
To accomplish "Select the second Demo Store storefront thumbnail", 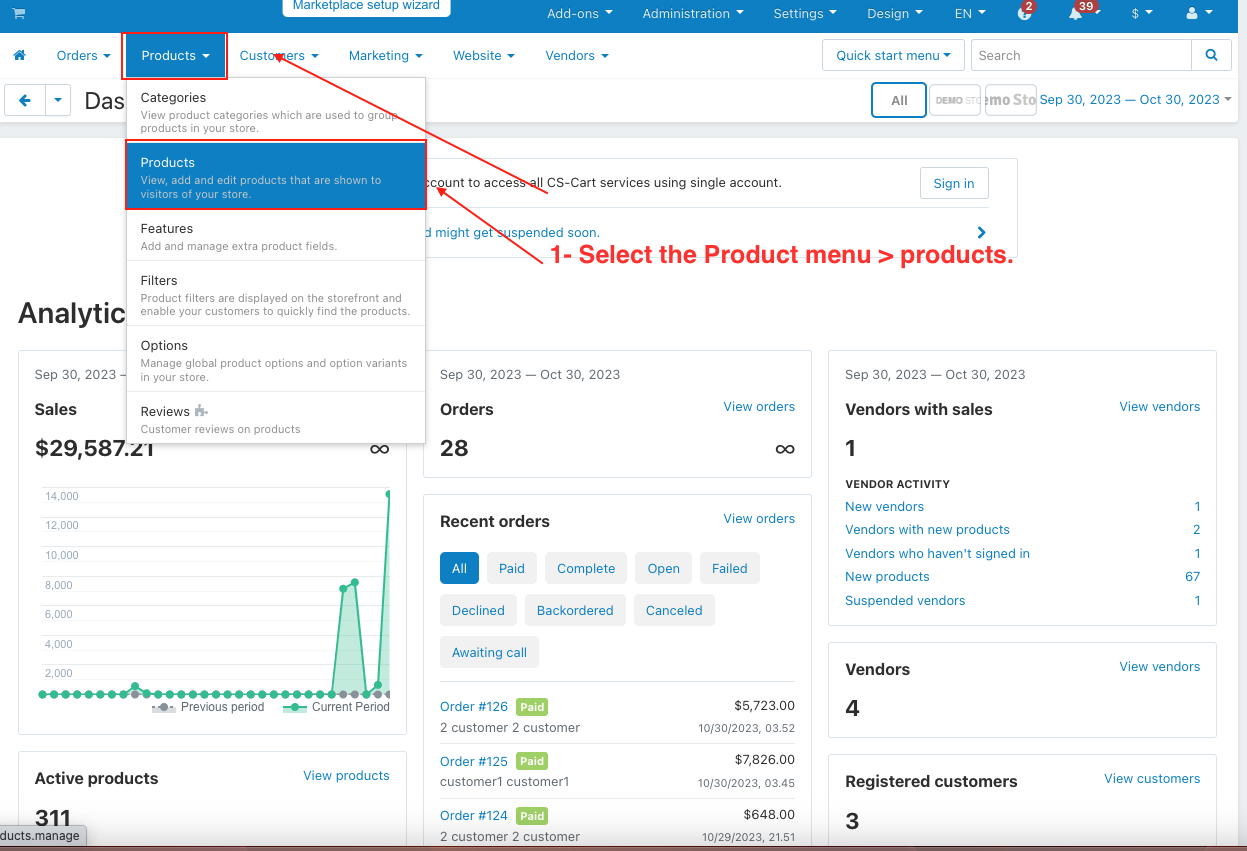I will 1010,100.
